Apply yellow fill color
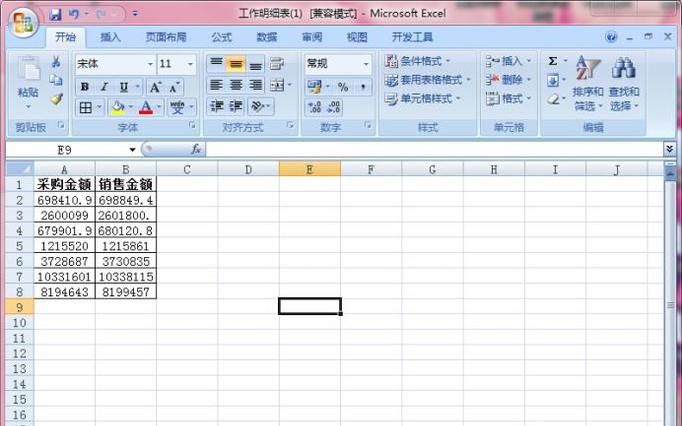682x426 pixels. (x=118, y=107)
